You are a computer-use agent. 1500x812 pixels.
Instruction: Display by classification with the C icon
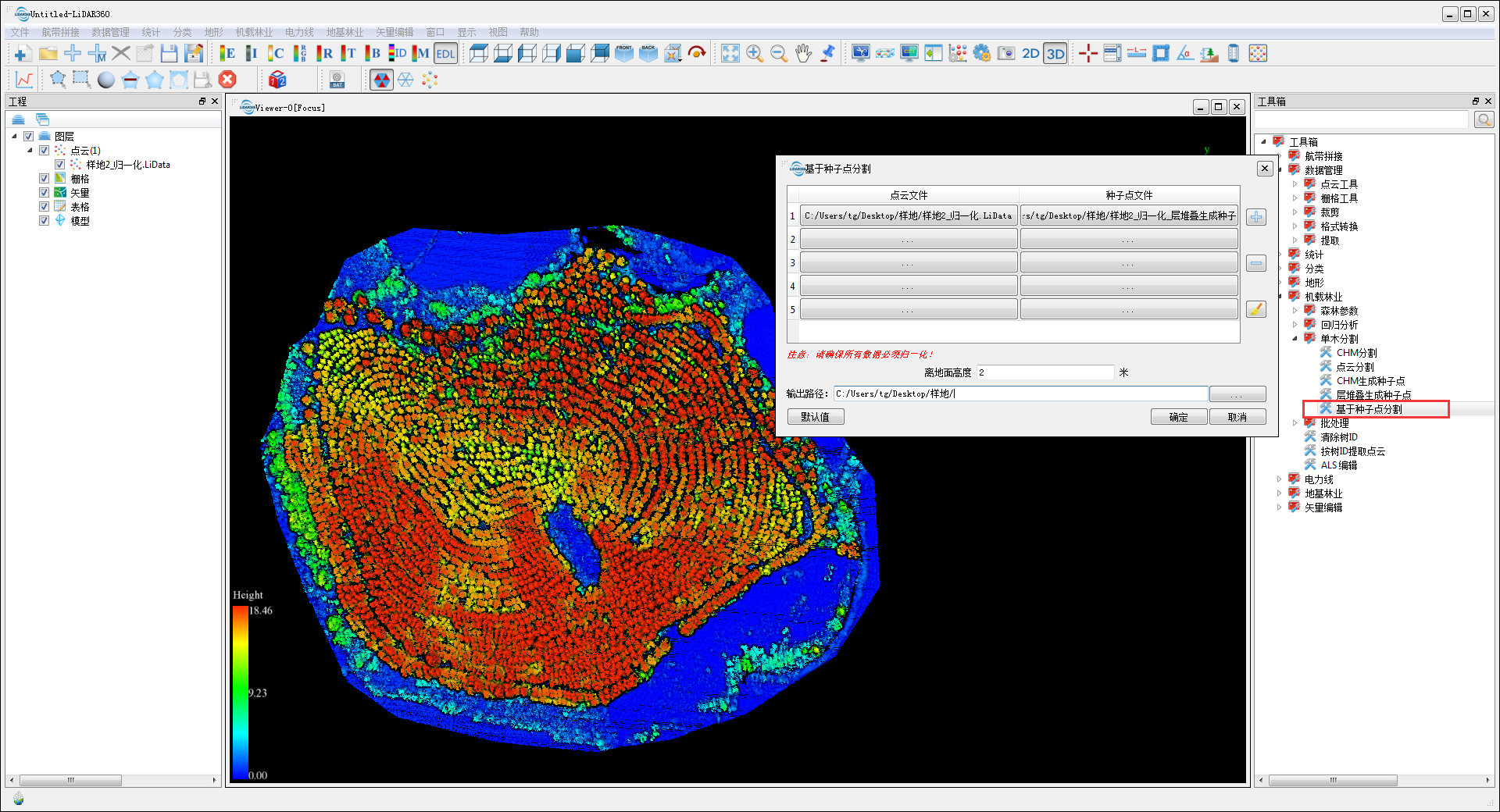[x=276, y=53]
